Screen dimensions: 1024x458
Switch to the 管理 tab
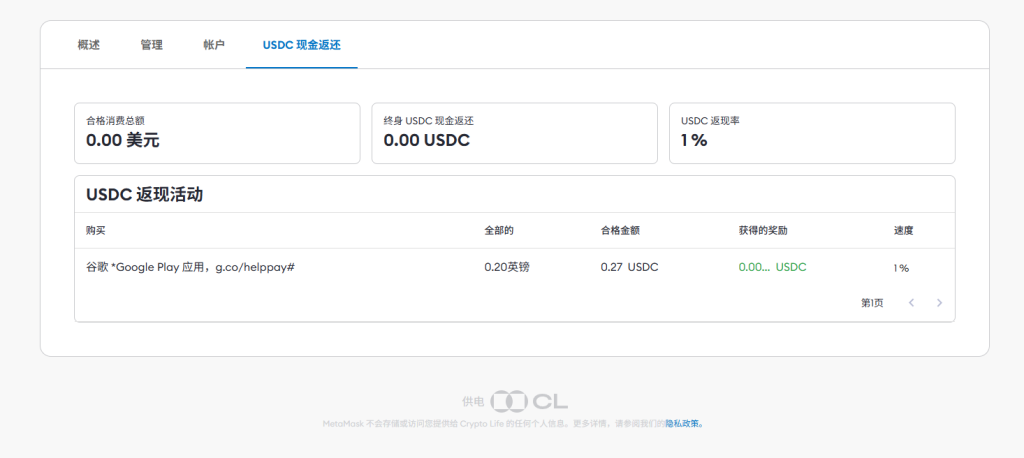point(151,45)
